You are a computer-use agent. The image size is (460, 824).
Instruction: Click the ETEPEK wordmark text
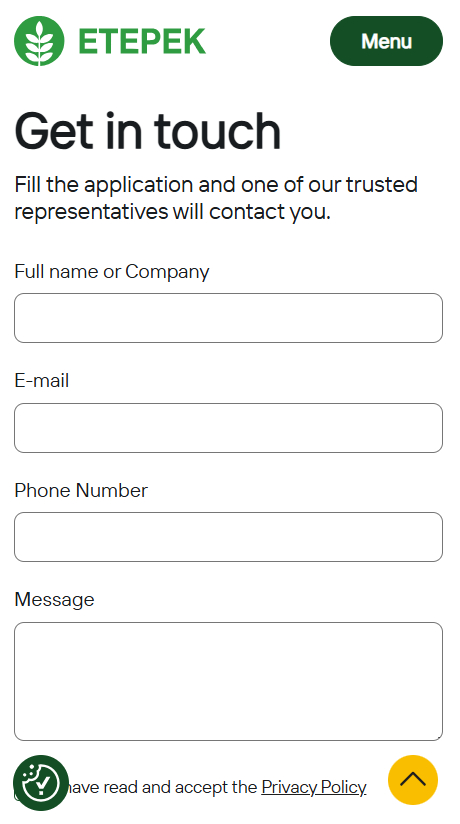142,42
